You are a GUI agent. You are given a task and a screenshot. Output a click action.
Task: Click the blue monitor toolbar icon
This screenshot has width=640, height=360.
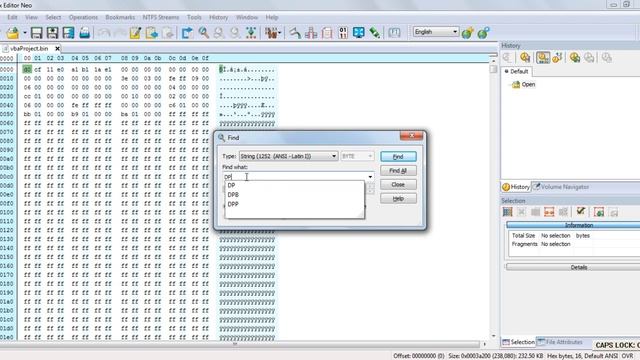tap(358, 33)
